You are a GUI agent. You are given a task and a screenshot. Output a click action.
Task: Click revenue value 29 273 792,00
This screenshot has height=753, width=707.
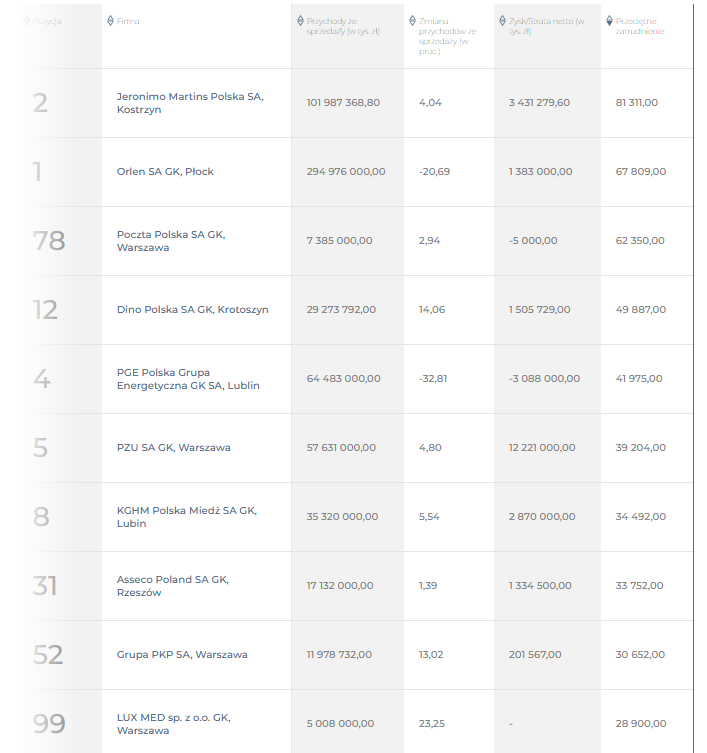pos(341,310)
